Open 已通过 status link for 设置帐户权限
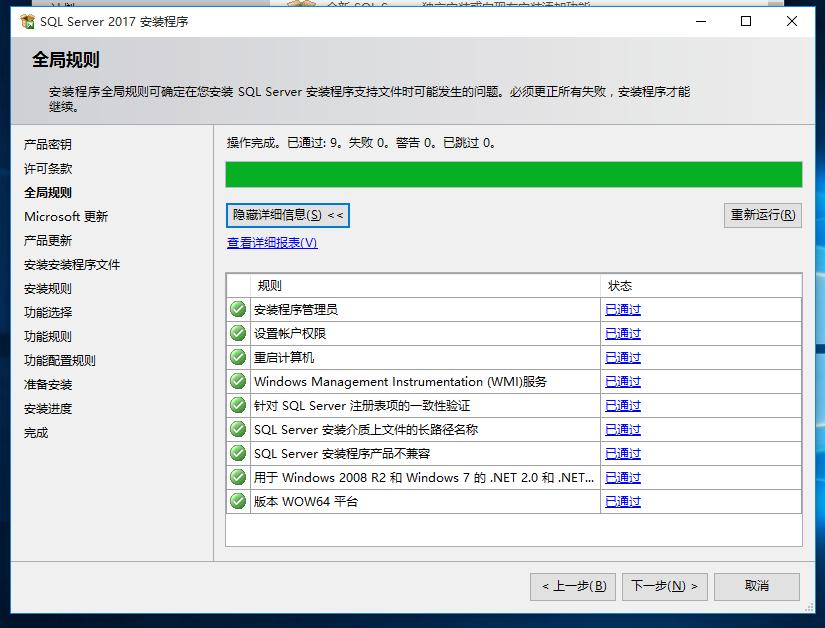825x628 pixels. 623,333
